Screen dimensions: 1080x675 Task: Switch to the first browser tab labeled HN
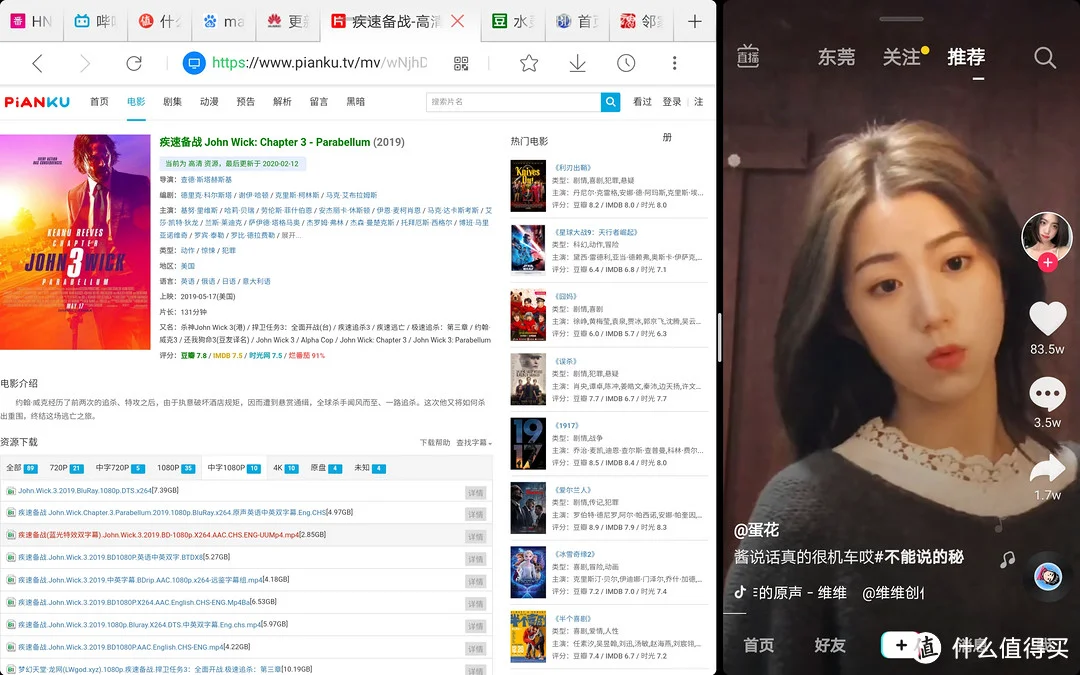pyautogui.click(x=32, y=21)
